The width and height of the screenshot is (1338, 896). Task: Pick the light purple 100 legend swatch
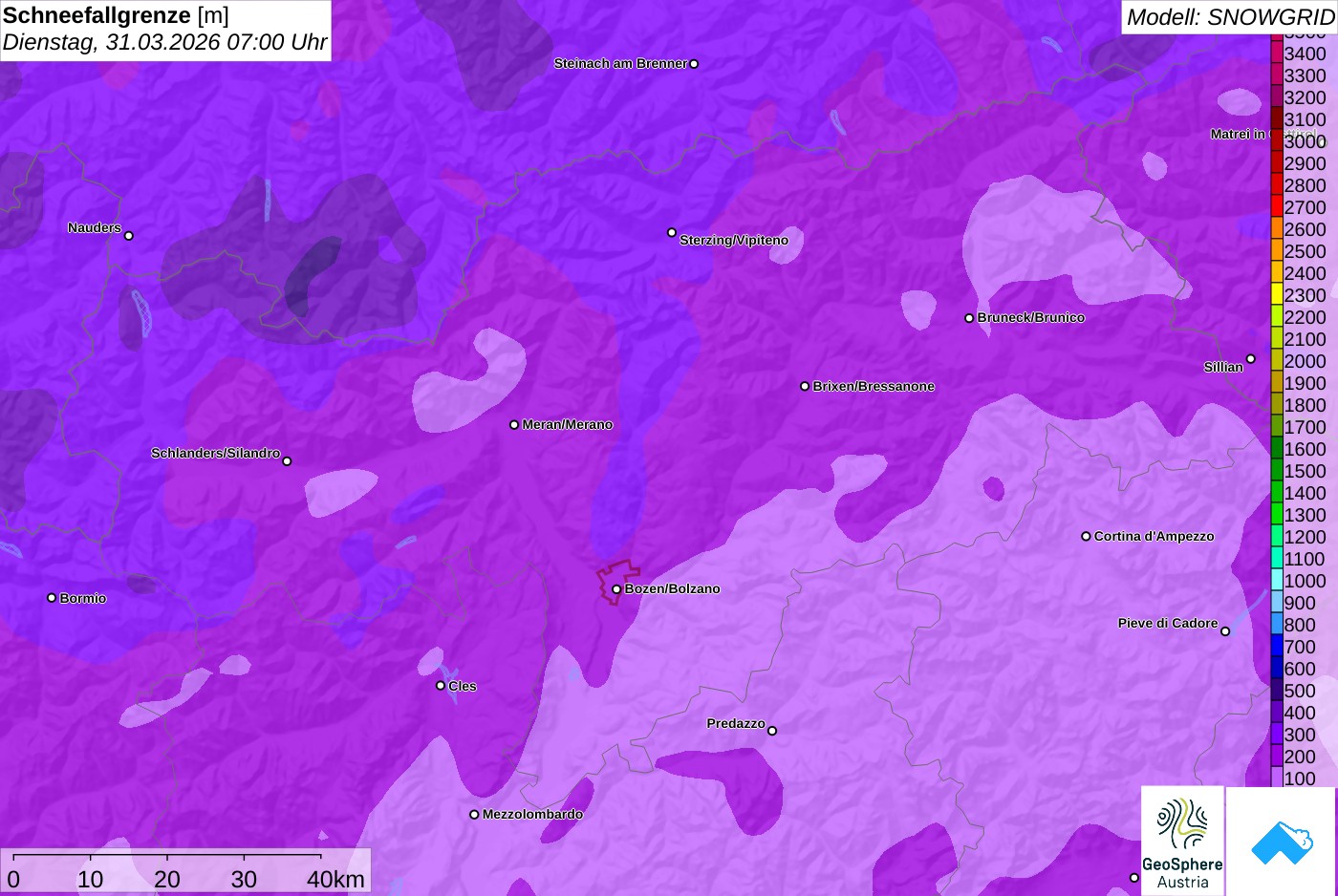(x=1277, y=777)
